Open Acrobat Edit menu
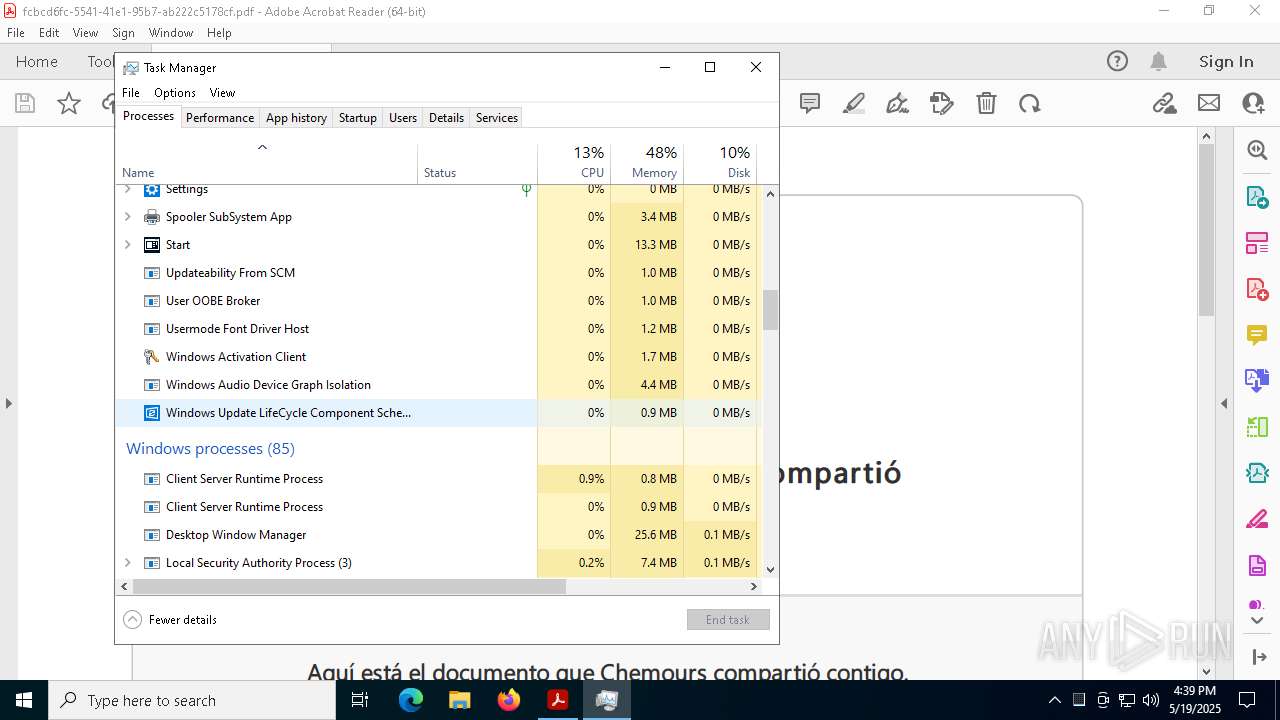Image resolution: width=1280 pixels, height=720 pixels. (x=49, y=33)
